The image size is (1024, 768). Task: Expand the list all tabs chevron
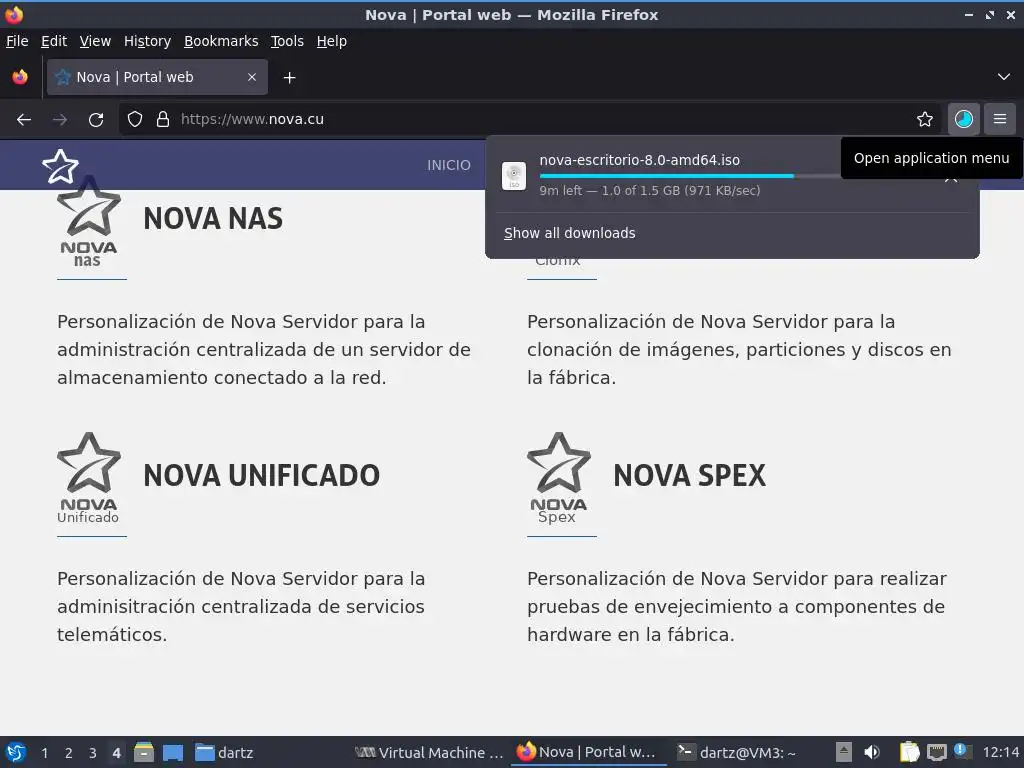pyautogui.click(x=1004, y=77)
